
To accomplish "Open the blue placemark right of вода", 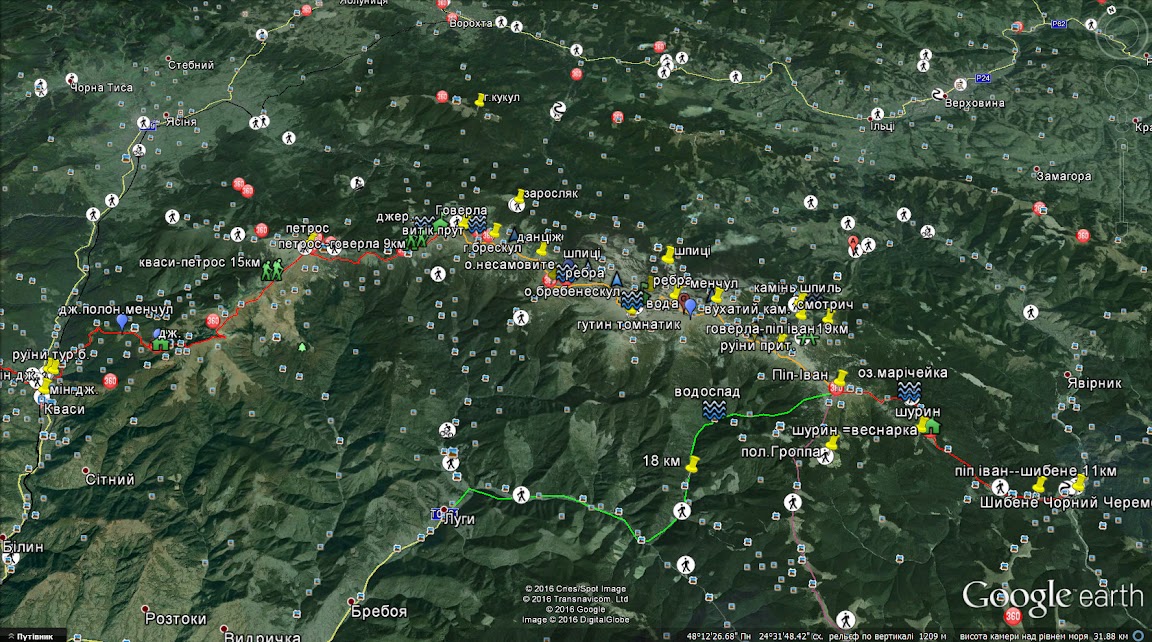I will (x=690, y=306).
